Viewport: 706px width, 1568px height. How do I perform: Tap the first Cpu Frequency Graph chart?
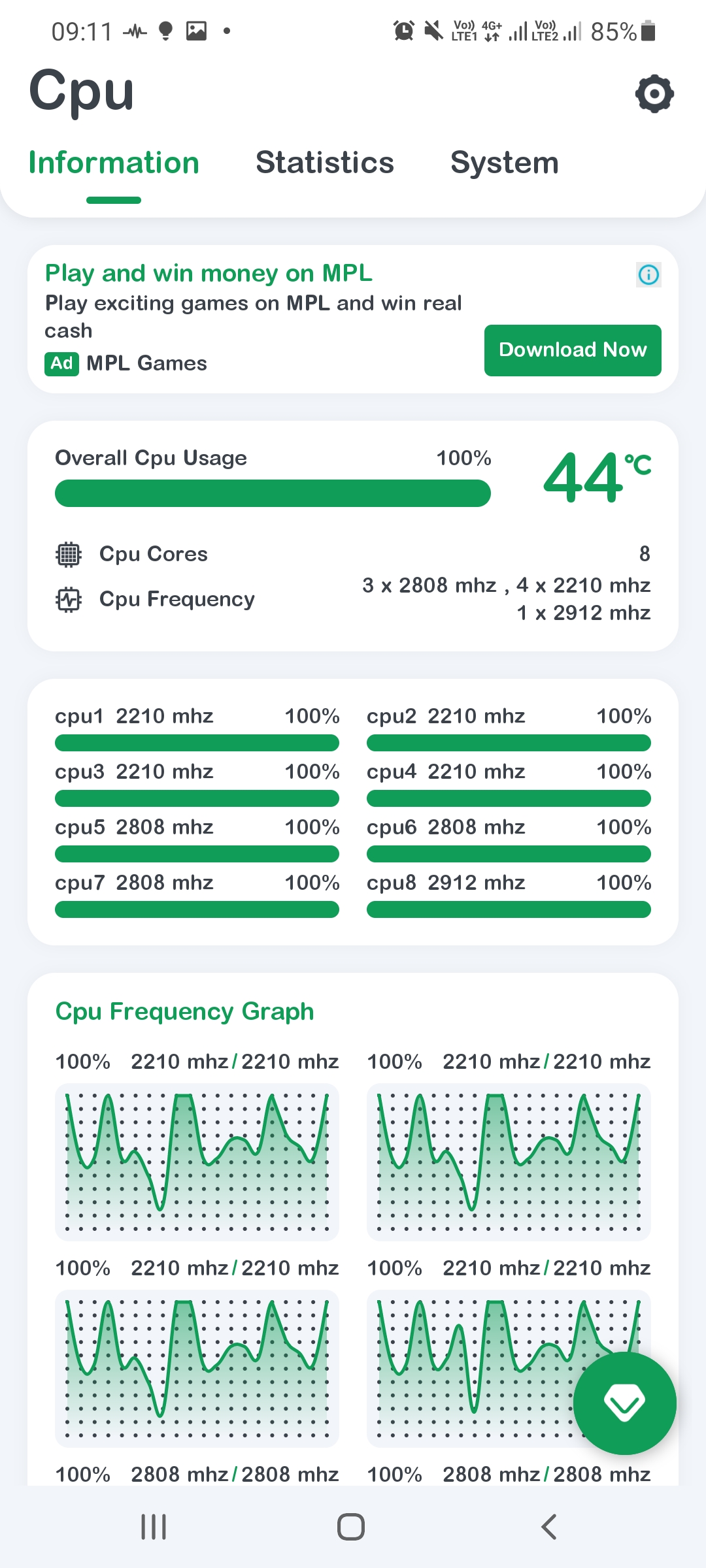pyautogui.click(x=197, y=1162)
